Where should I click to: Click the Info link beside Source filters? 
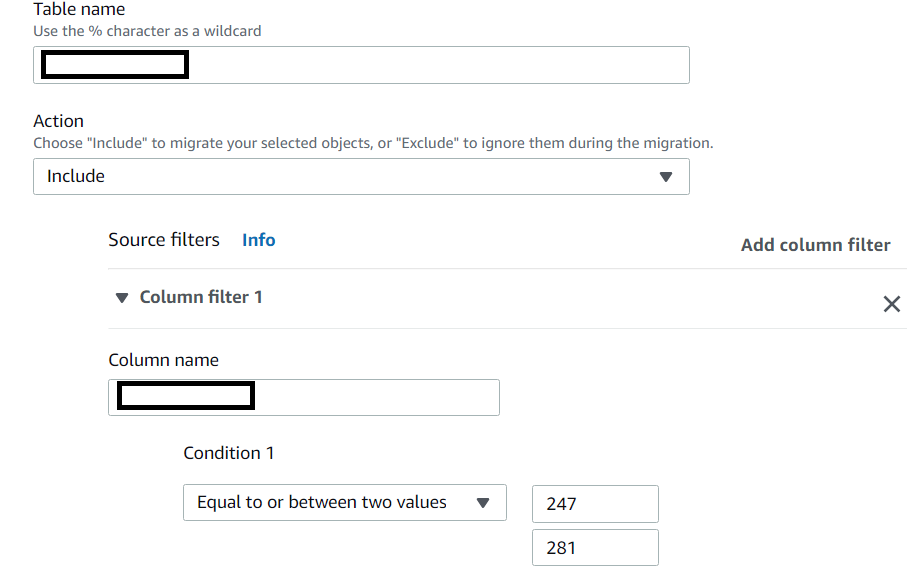(x=258, y=240)
